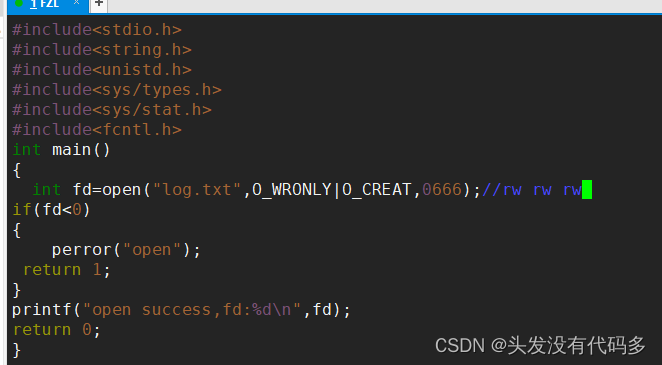Click "fd=open(" in the declaration line

(x=112, y=190)
